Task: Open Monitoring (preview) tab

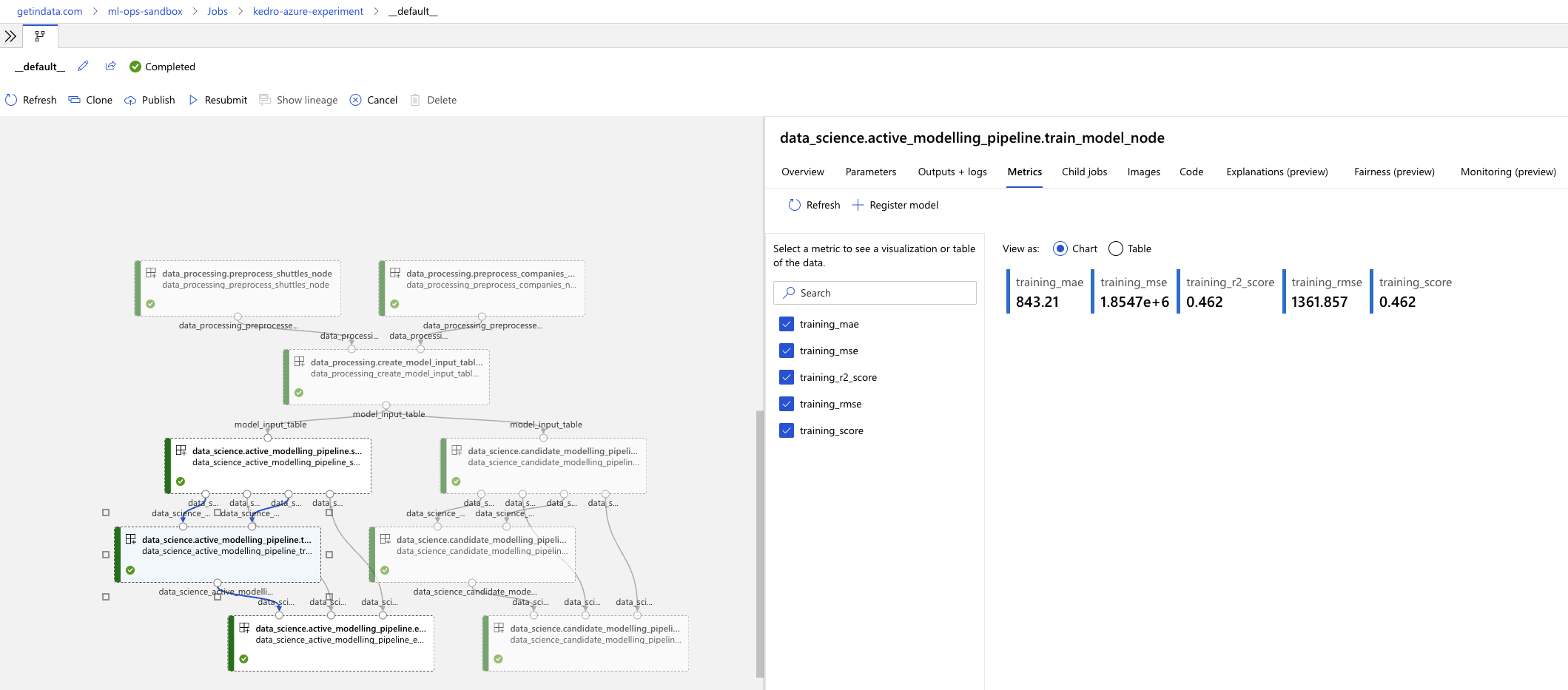Action: tap(1508, 172)
